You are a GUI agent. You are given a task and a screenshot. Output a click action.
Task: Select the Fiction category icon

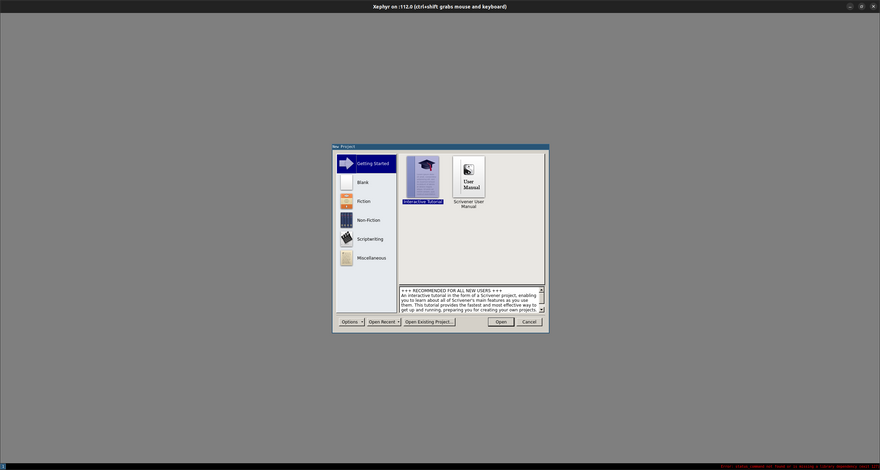tap(346, 201)
